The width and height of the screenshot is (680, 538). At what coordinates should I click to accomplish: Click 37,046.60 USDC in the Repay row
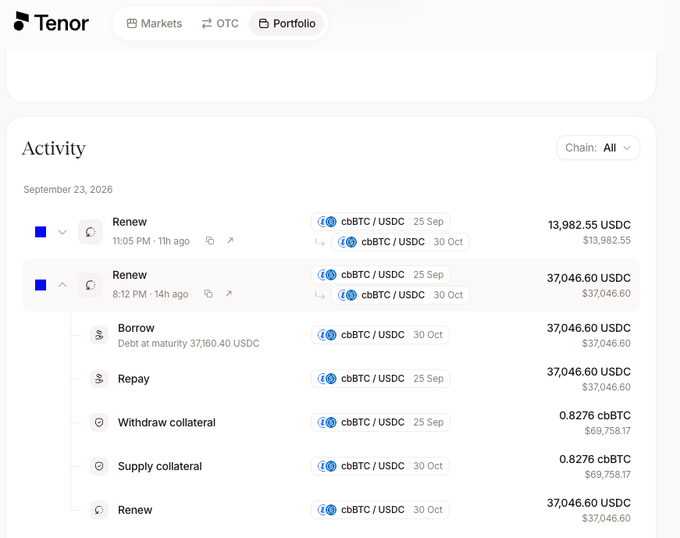click(588, 372)
